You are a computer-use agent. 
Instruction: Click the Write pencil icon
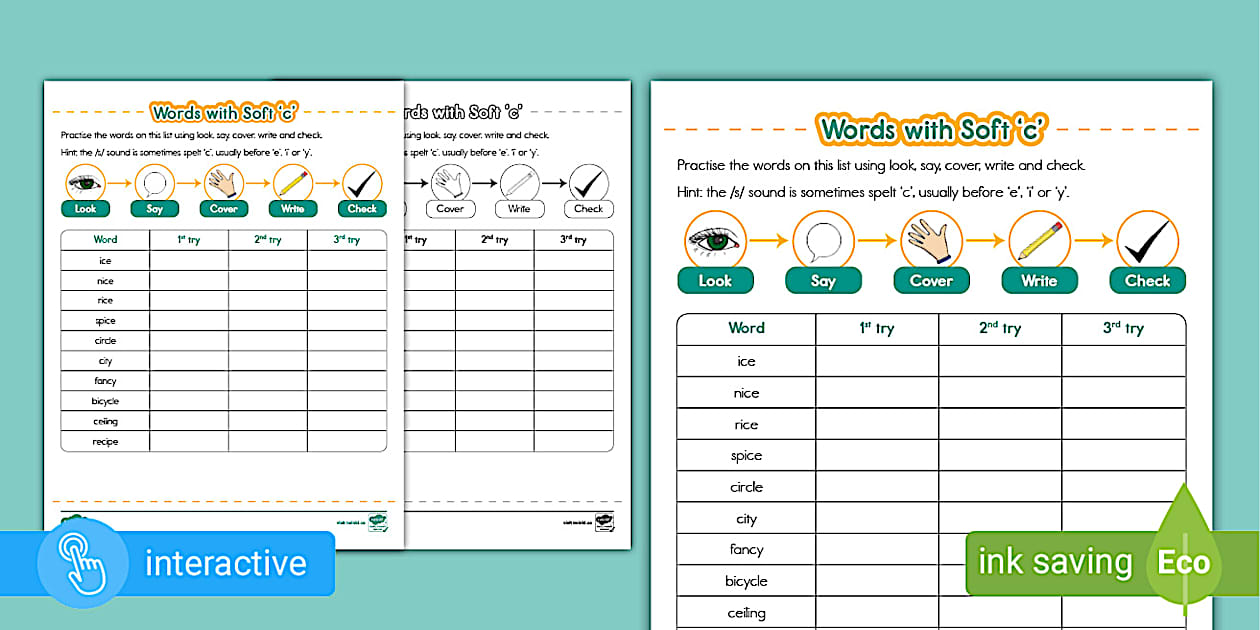pos(1039,240)
